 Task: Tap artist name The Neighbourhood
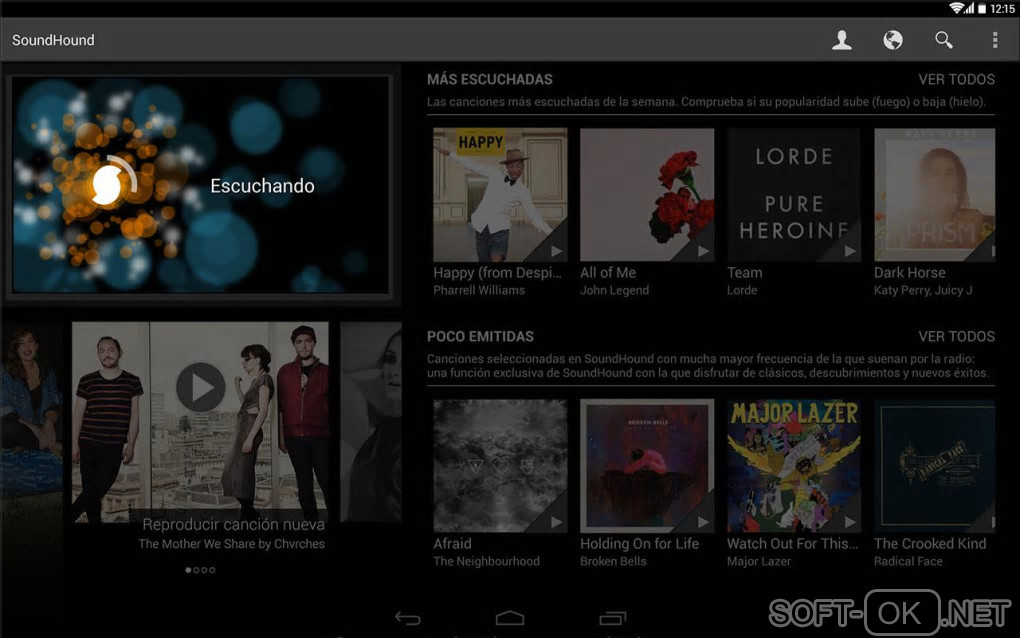click(x=486, y=561)
